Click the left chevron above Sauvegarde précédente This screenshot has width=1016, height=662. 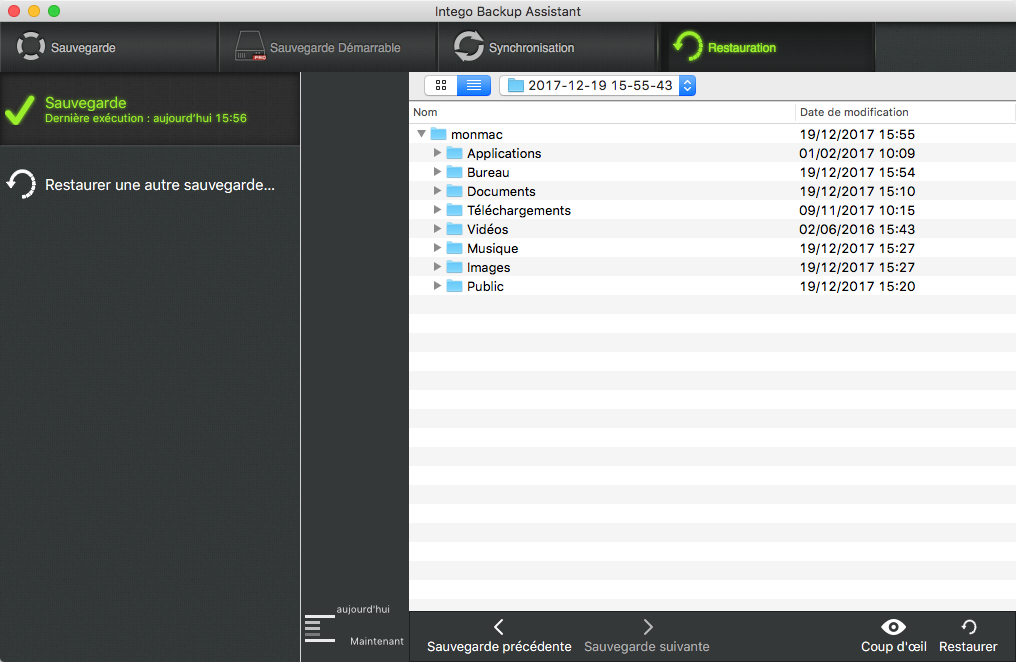coord(498,626)
